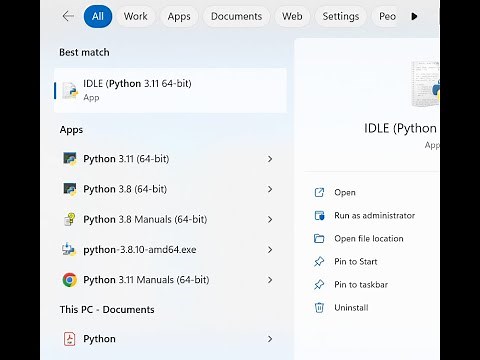Click the back arrow icon
Image resolution: width=480 pixels, height=360 pixels.
pos(68,16)
